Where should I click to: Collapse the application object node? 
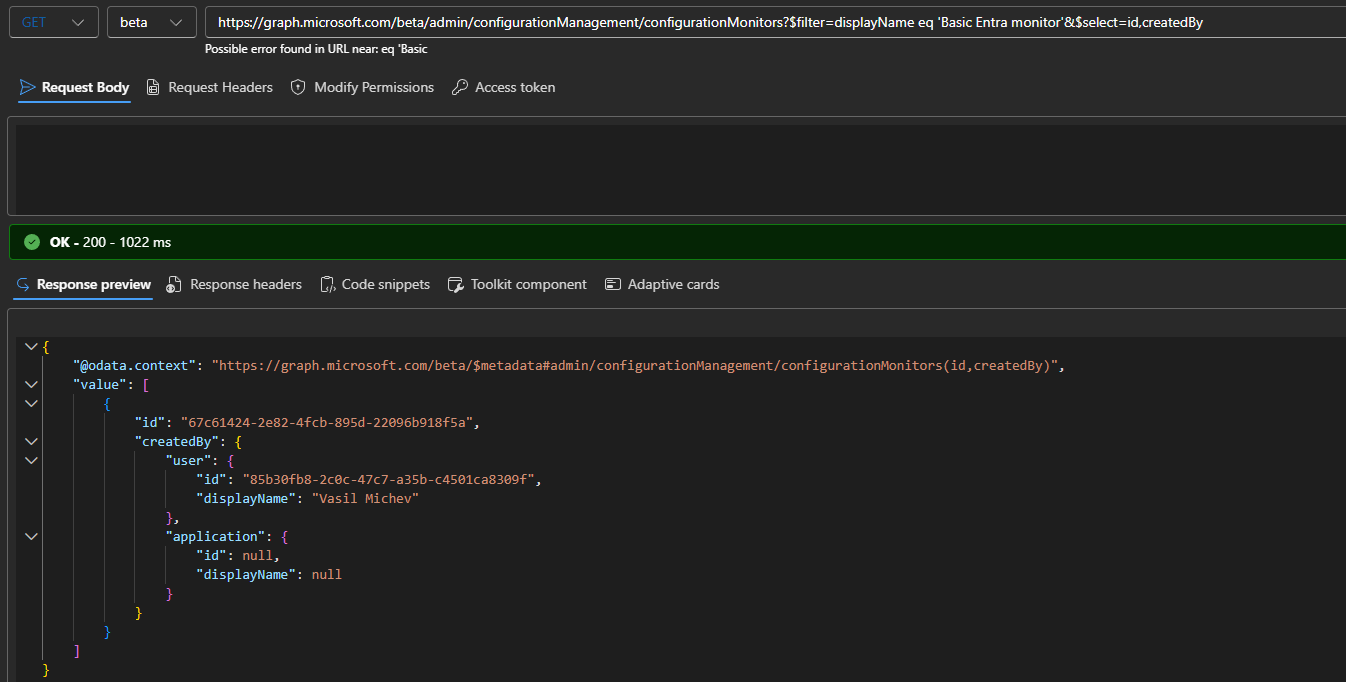[x=31, y=536]
